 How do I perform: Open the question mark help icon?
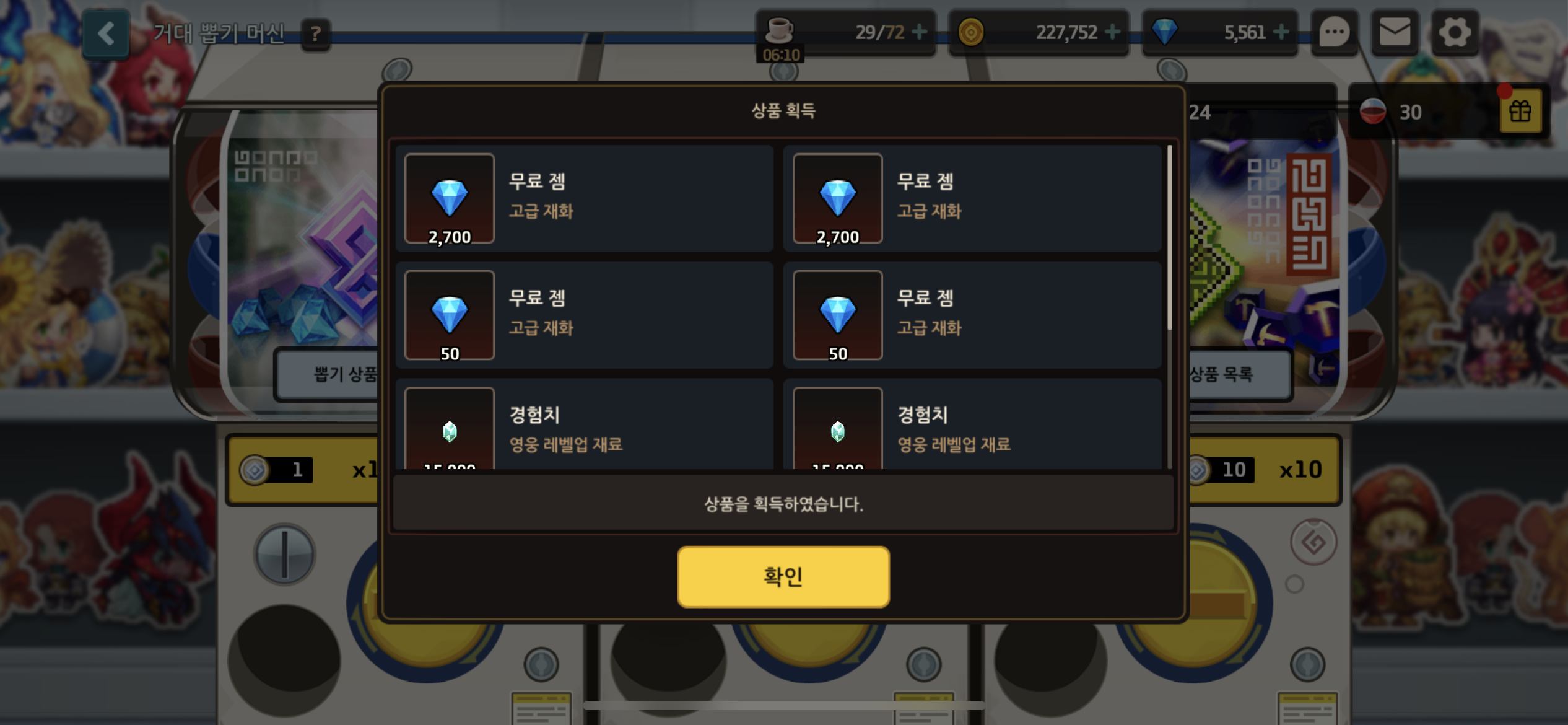316,34
